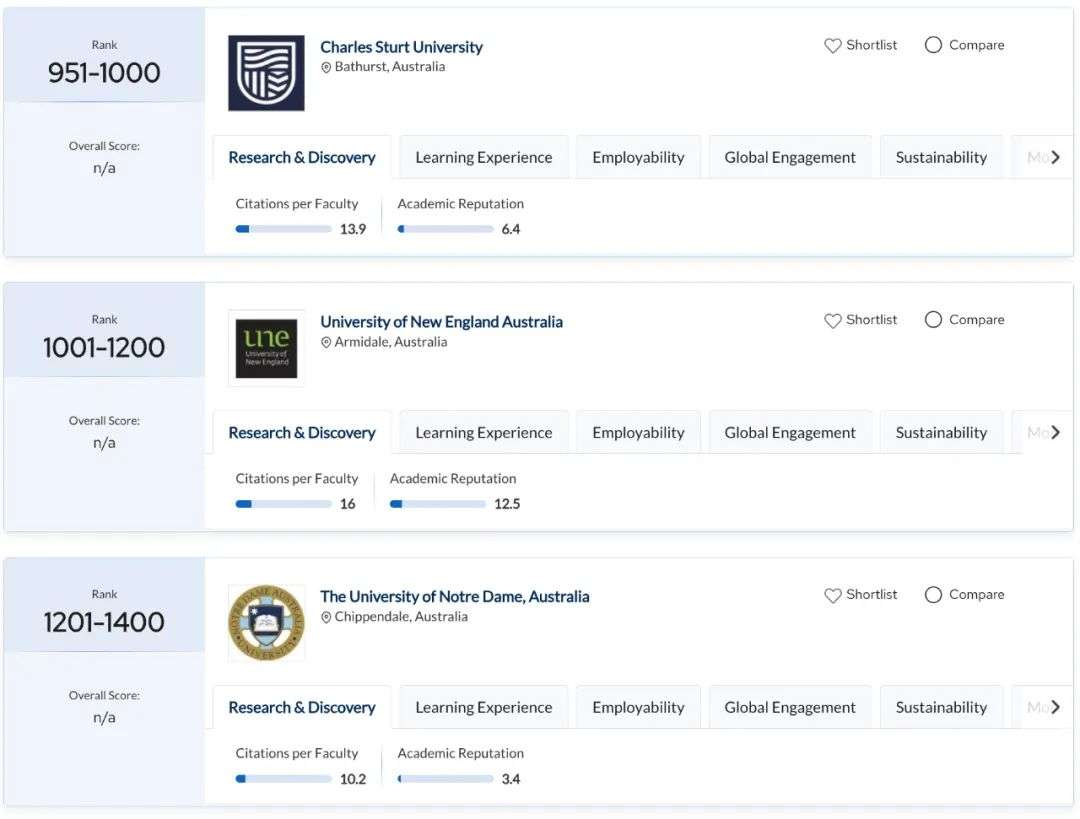1080x819 pixels.
Task: Click location pin beside Chippendale, Australia
Action: coord(326,617)
